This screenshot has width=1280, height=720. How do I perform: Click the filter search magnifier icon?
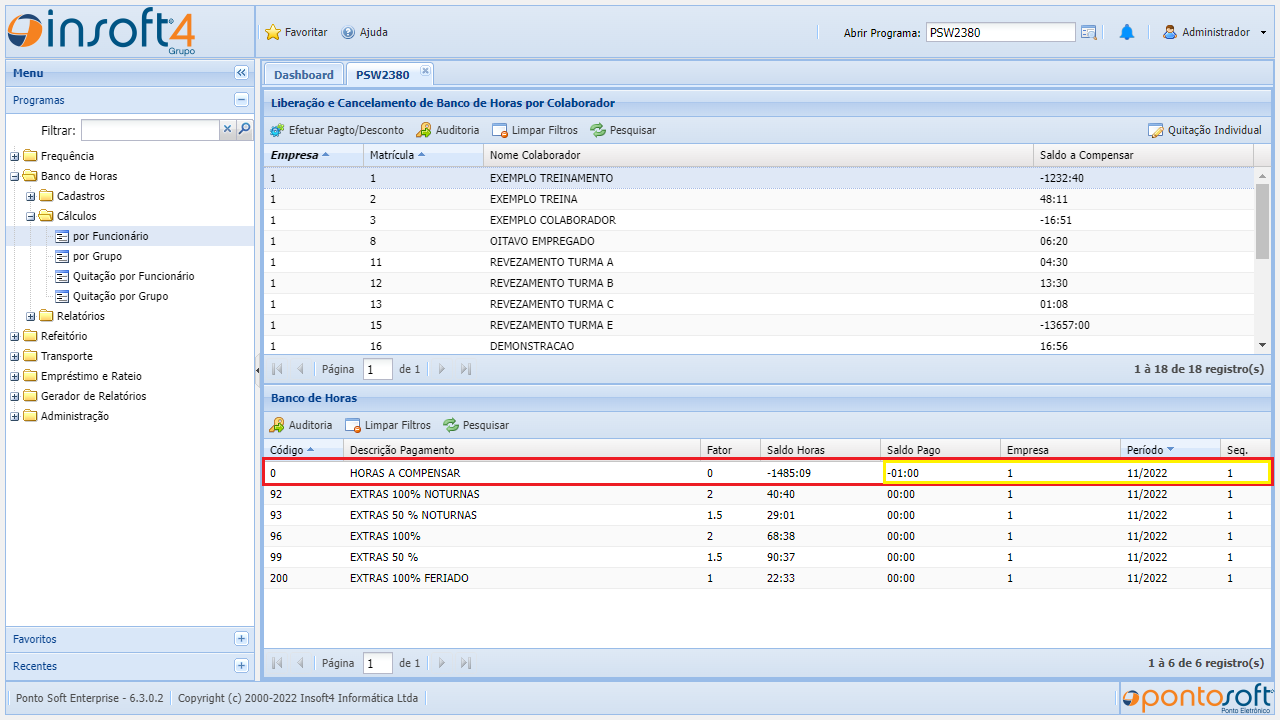tap(244, 129)
